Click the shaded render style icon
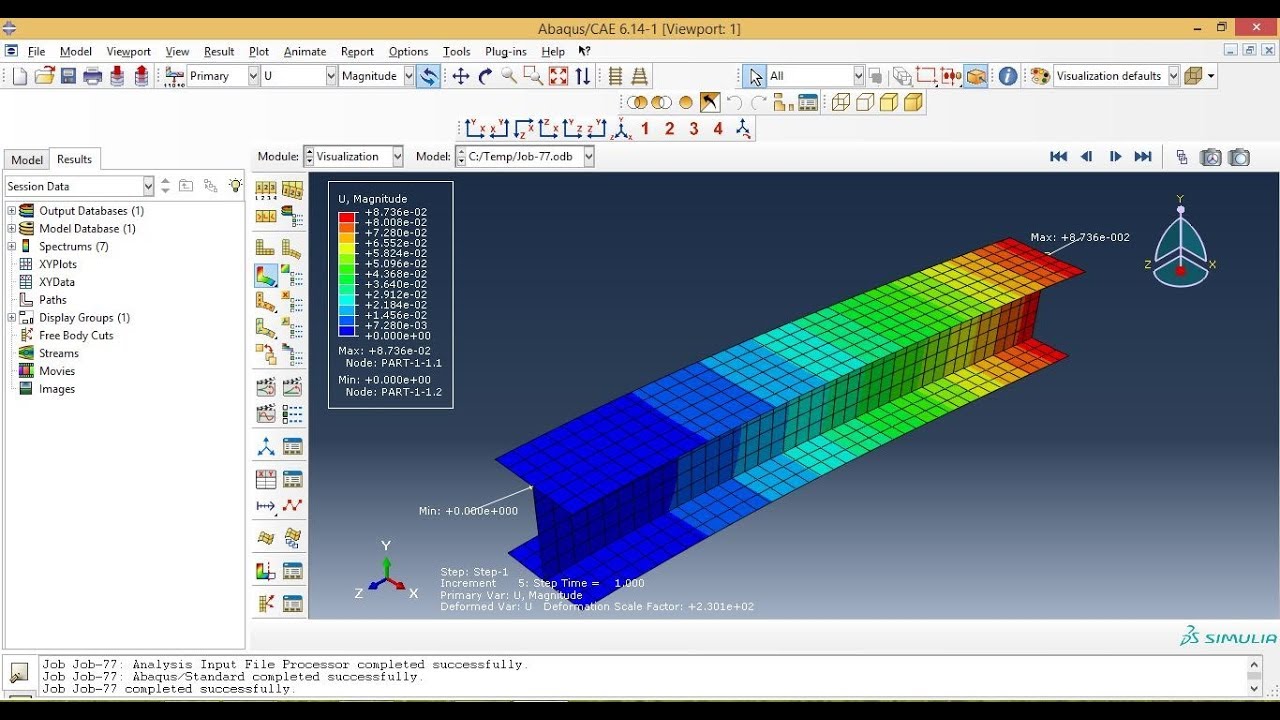 point(913,102)
